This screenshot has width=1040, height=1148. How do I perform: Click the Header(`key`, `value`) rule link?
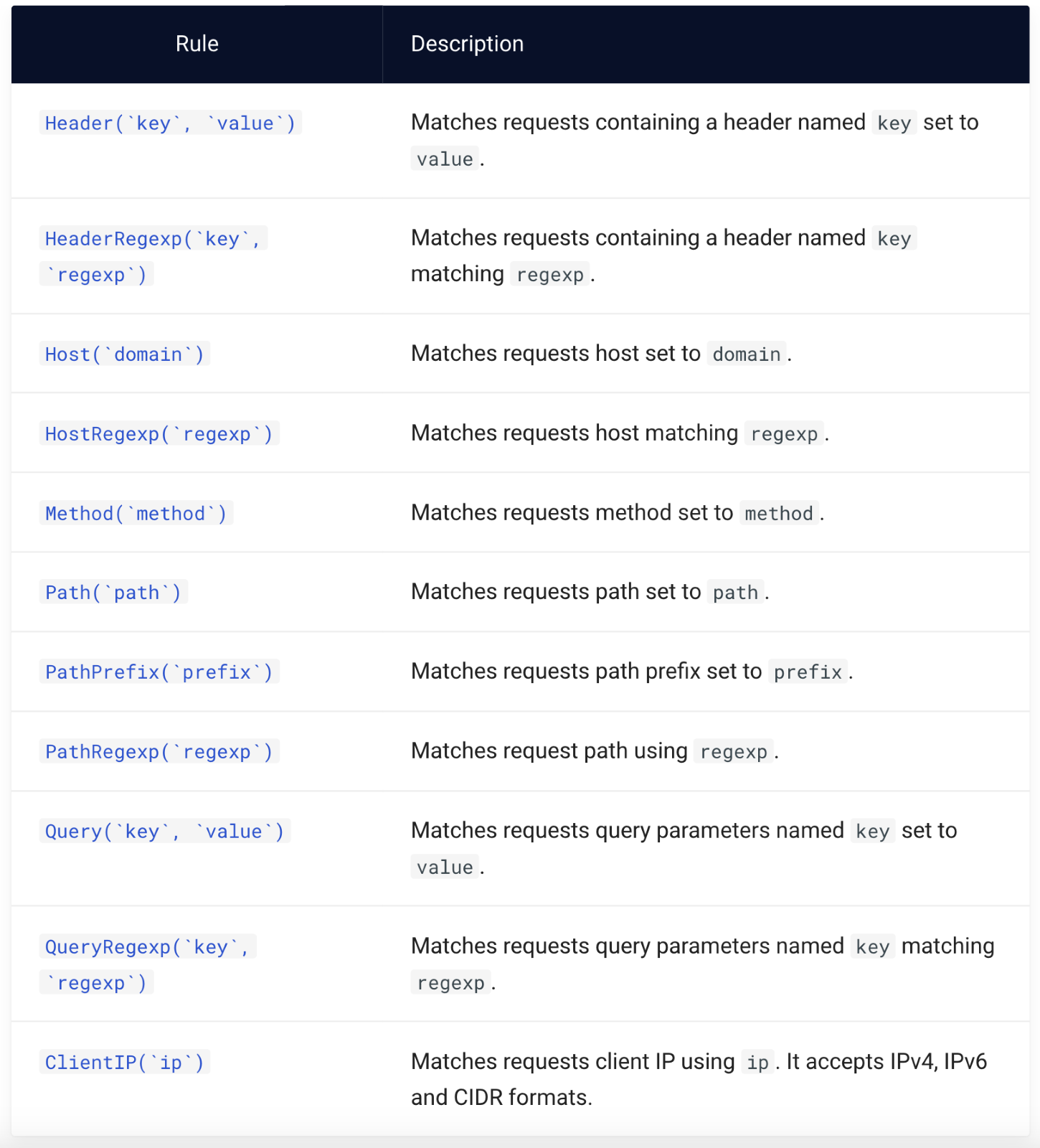coord(170,123)
